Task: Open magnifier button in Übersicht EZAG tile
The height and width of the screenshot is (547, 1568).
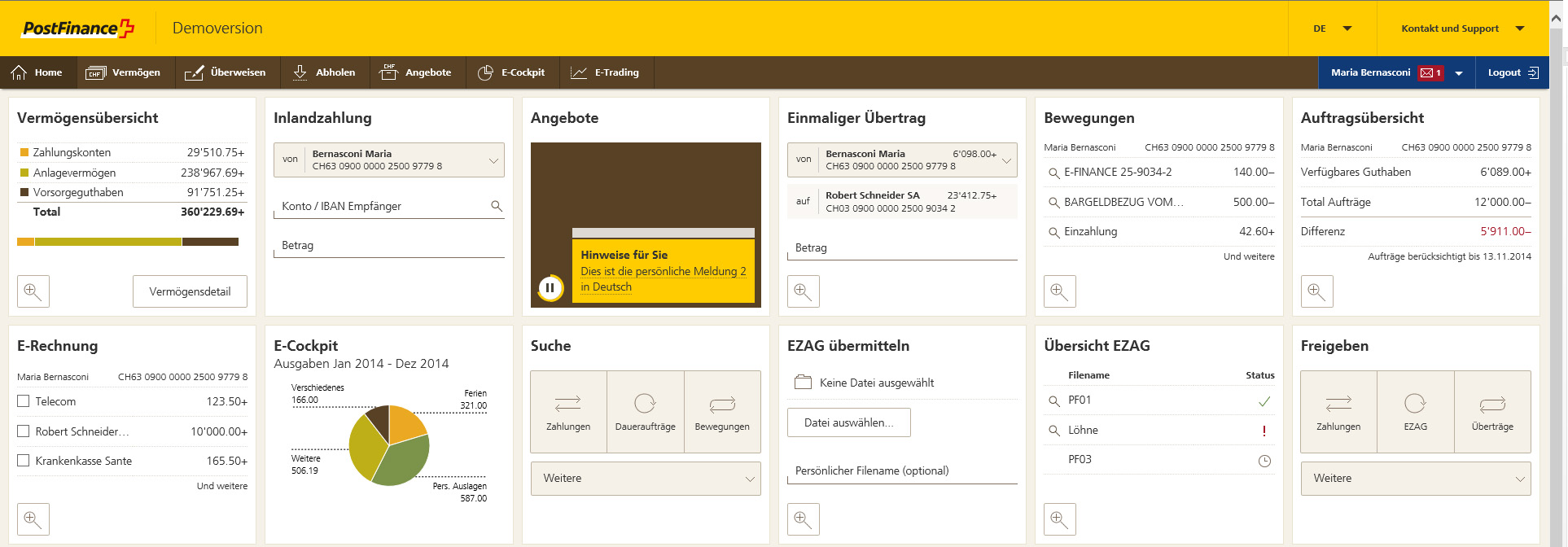Action: [1060, 519]
